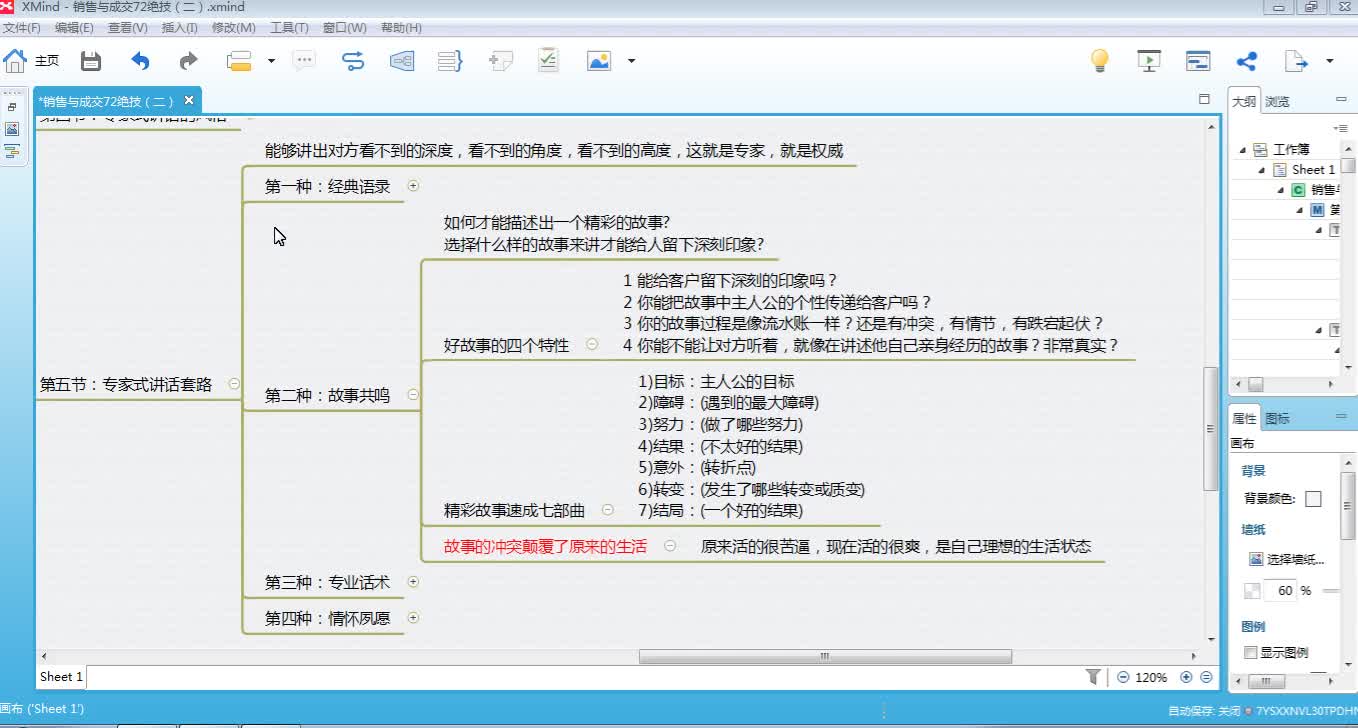
Task: Collapse 好故事的四个特性 topic
Action: point(592,344)
